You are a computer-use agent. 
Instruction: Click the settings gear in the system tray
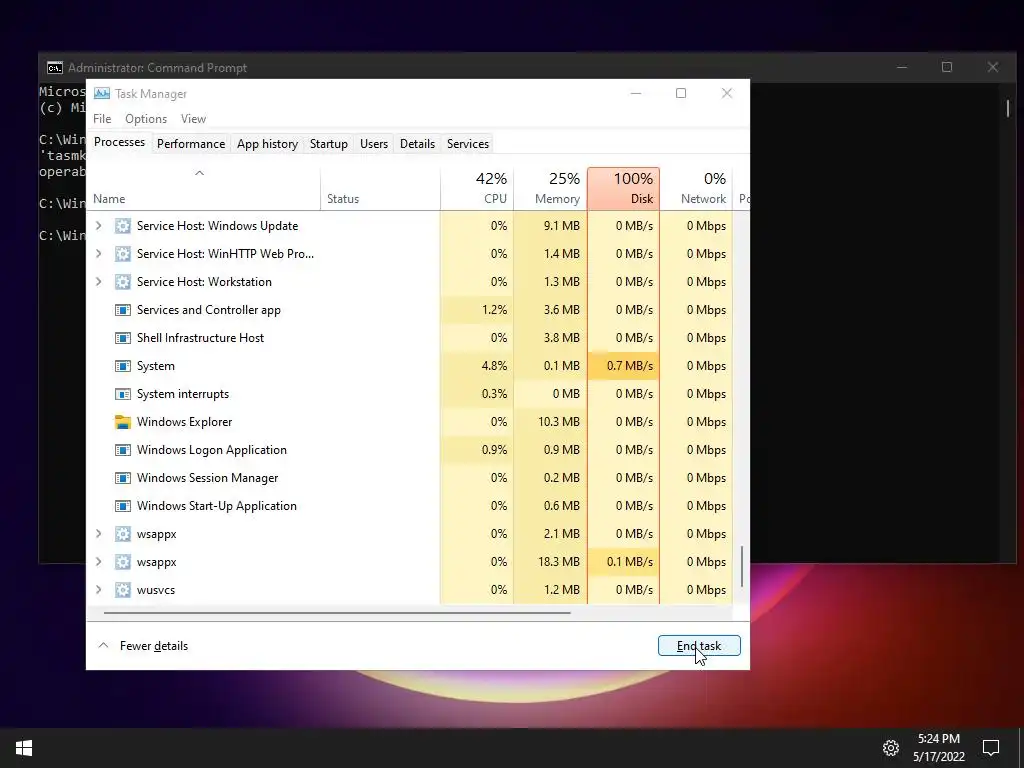pyautogui.click(x=891, y=748)
